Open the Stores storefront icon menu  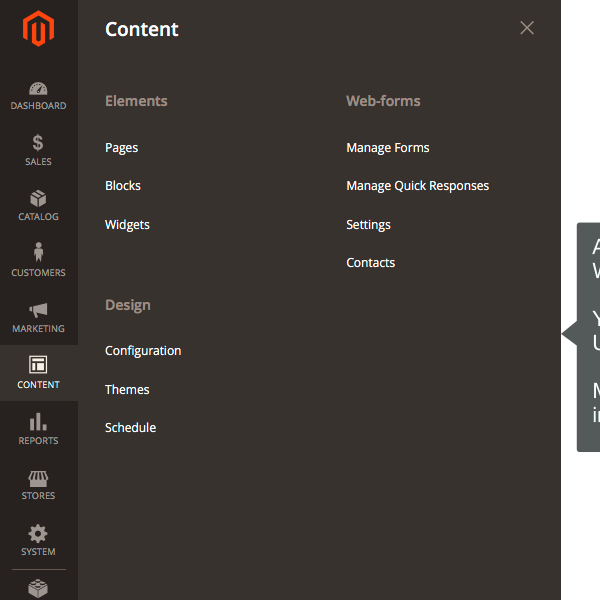[x=38, y=478]
